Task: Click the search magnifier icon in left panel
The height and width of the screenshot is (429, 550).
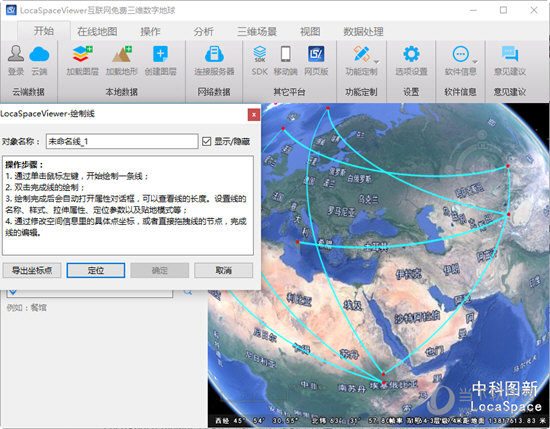Action: tap(188, 291)
